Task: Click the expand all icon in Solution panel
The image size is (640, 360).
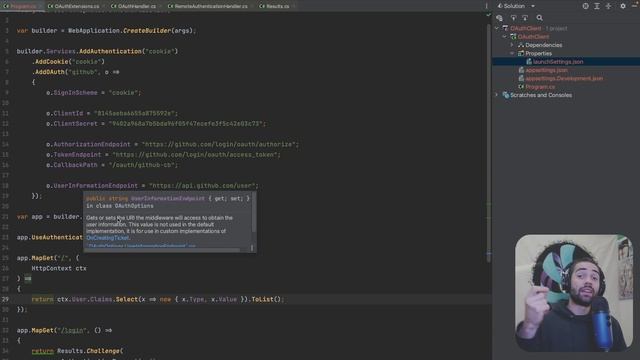Action: (597, 6)
